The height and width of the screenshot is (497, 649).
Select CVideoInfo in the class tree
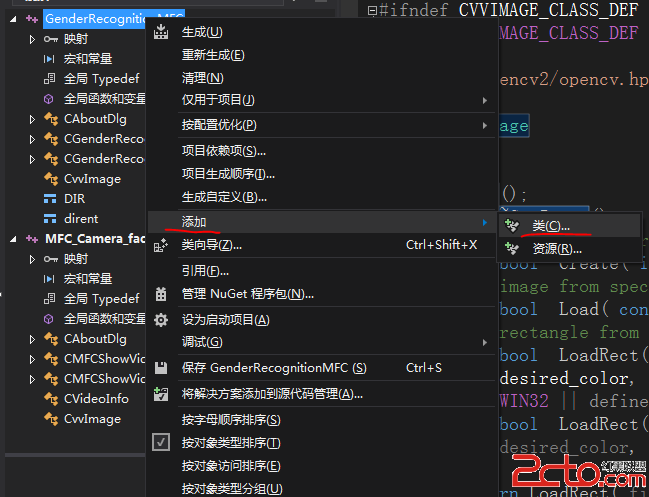coord(96,399)
